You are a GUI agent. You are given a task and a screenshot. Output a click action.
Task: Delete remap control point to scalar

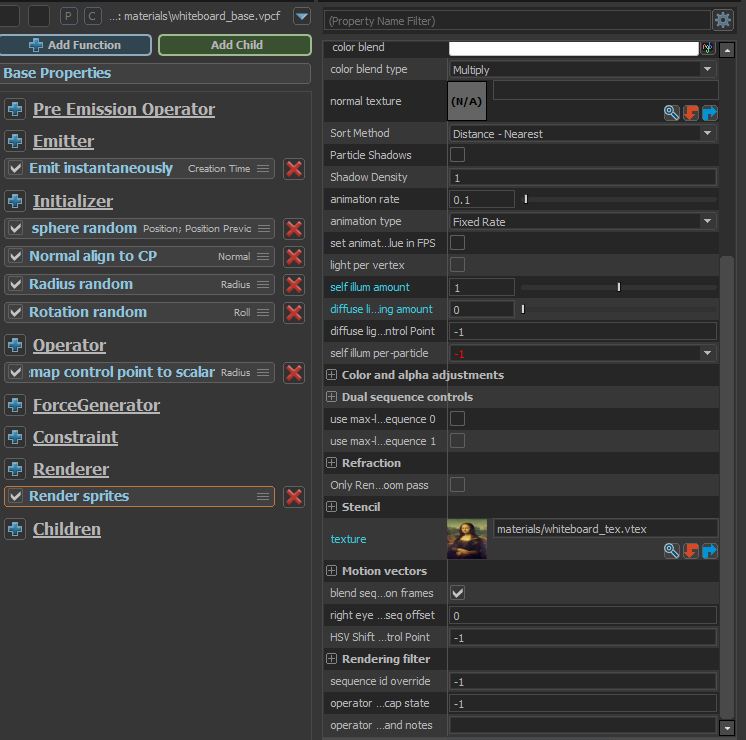(294, 373)
